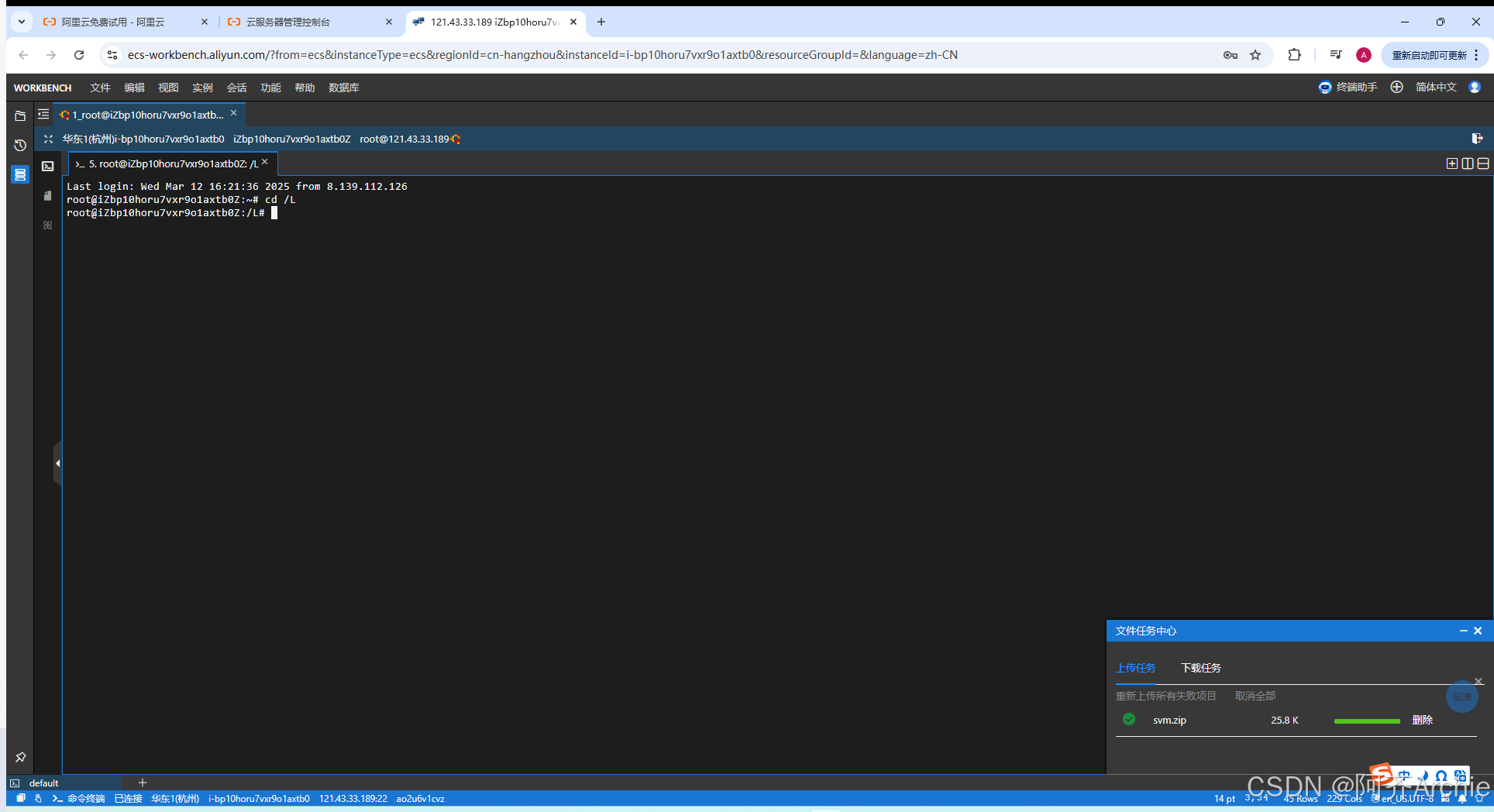Click 重新上传所有失败项目 link
This screenshot has height=812, width=1494.
1165,696
